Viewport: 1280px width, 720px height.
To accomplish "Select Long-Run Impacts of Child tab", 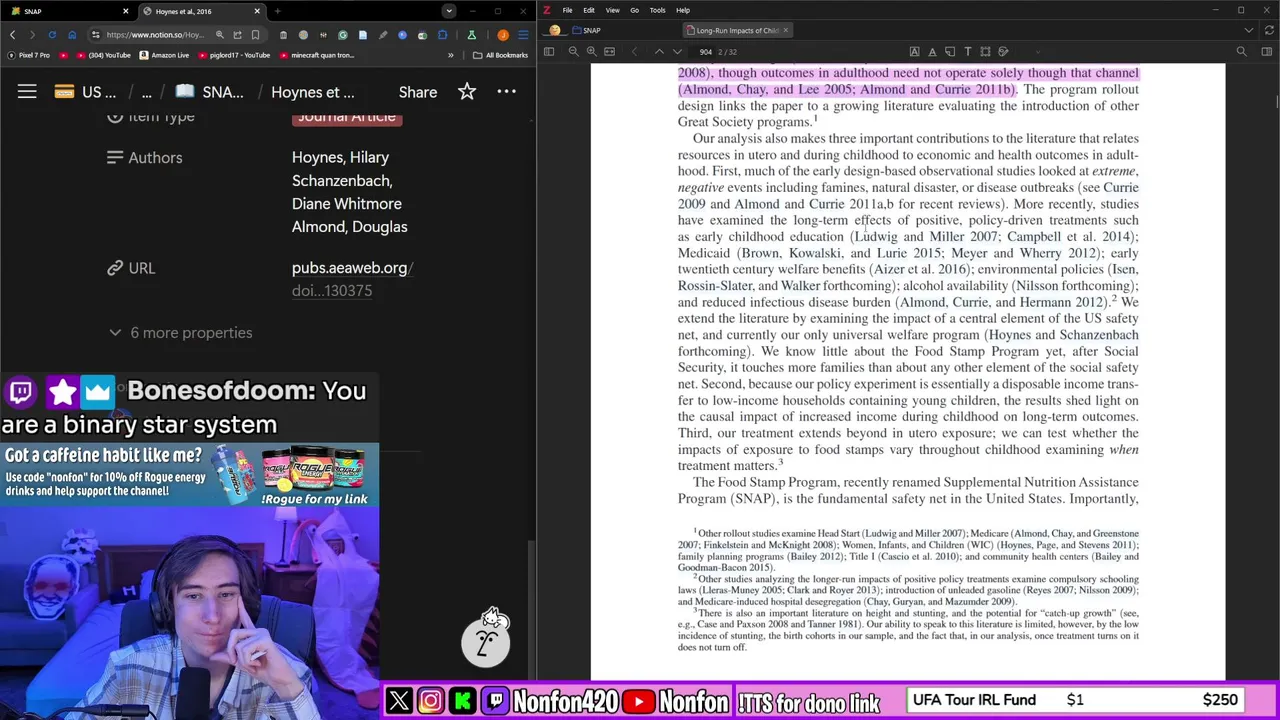I will click(737, 30).
